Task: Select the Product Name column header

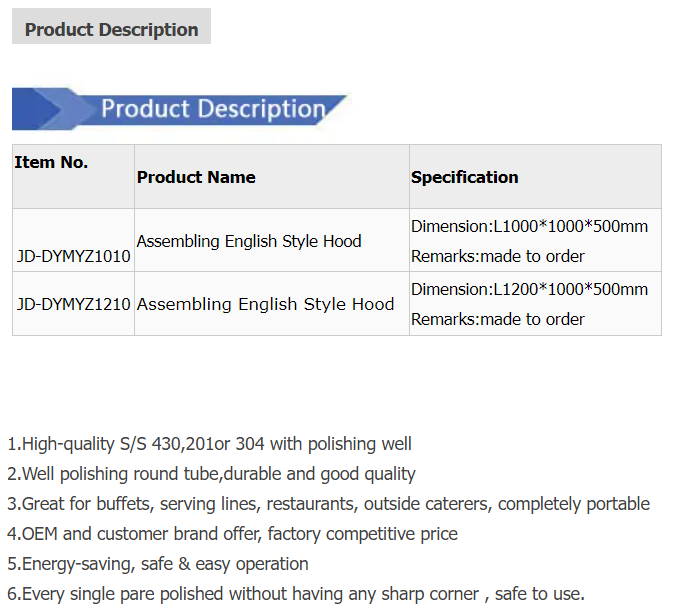Action: click(196, 177)
